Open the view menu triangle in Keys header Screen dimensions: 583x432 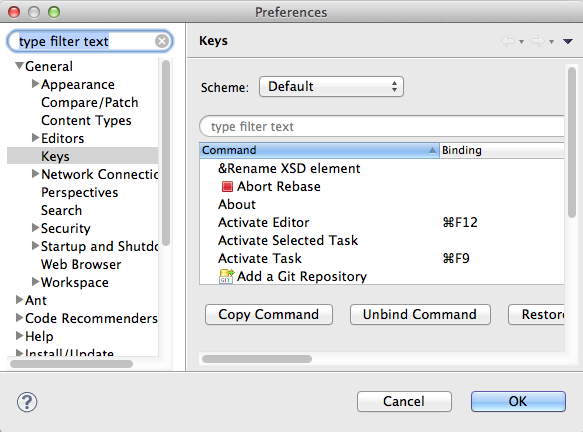(567, 41)
